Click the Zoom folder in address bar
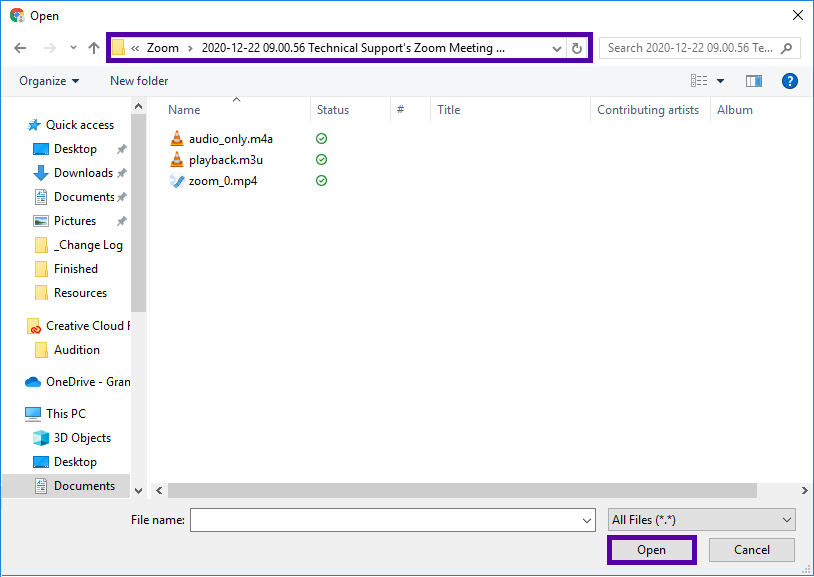Viewport: 814px width, 577px height. click(162, 48)
